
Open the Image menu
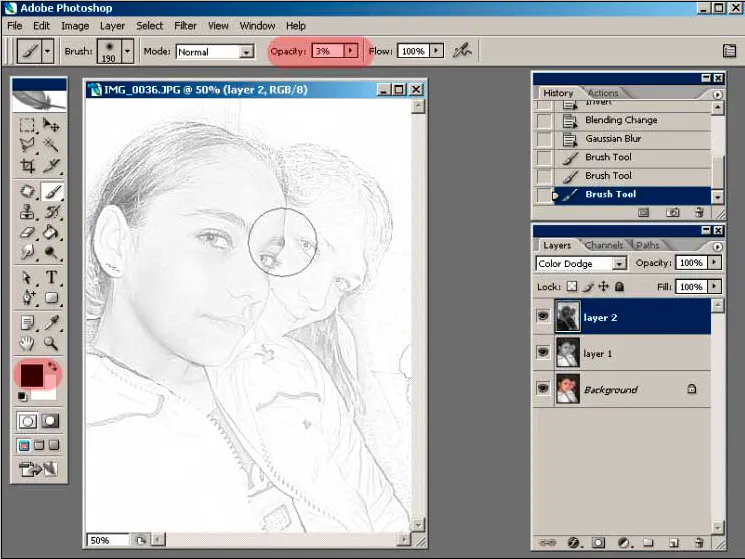tap(75, 26)
